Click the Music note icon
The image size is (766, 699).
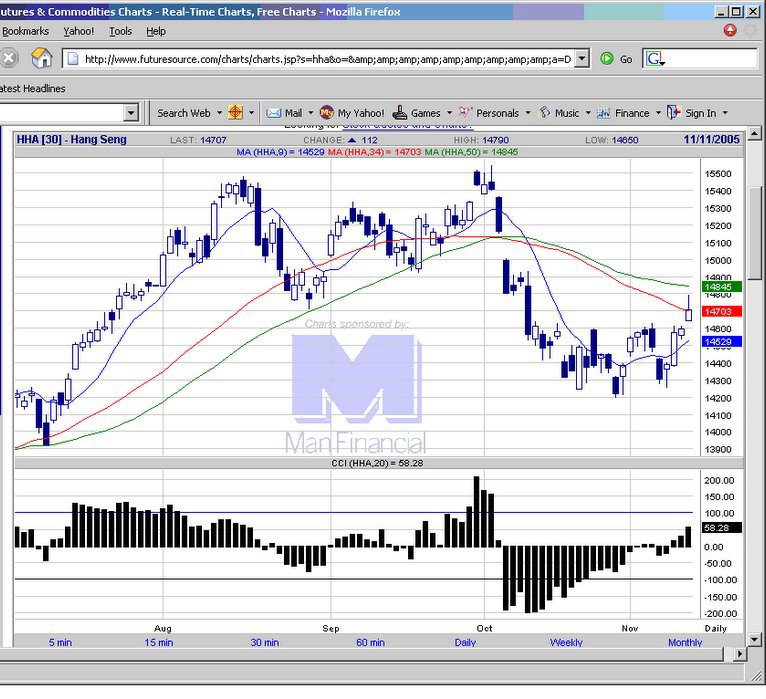pos(545,112)
